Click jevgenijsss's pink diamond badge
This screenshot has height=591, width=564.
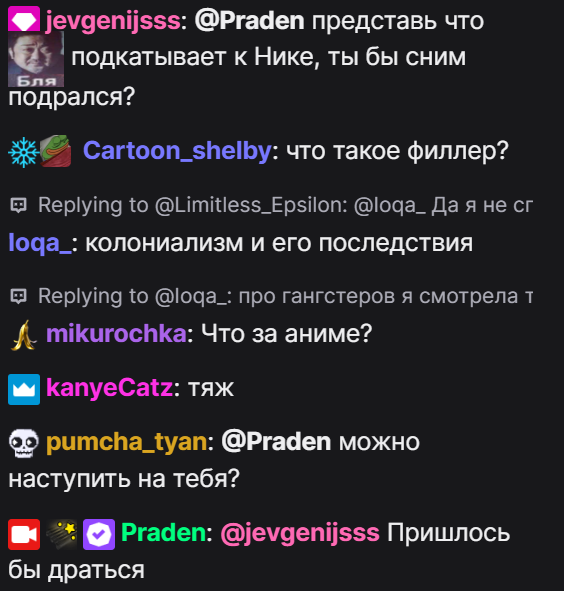click(x=24, y=19)
